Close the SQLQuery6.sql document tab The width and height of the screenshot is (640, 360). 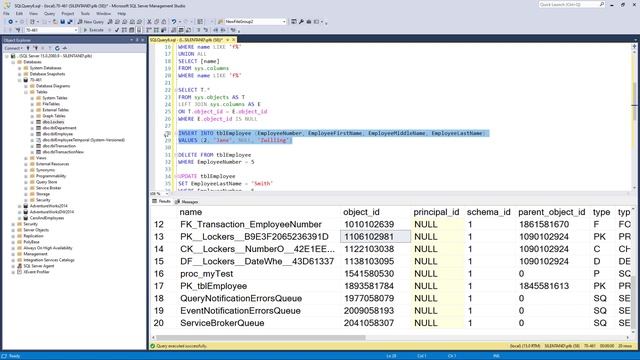233,40
